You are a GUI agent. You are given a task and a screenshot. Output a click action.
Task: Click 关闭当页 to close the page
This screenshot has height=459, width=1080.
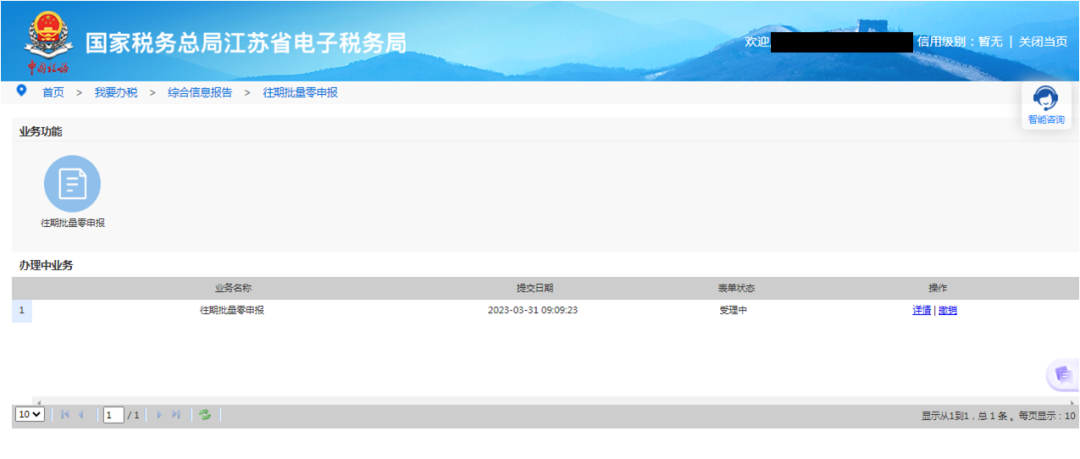click(1043, 41)
